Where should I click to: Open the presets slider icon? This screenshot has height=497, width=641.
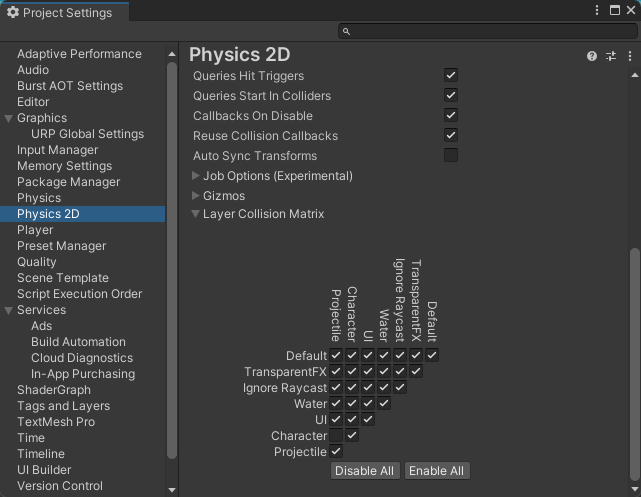click(x=611, y=56)
